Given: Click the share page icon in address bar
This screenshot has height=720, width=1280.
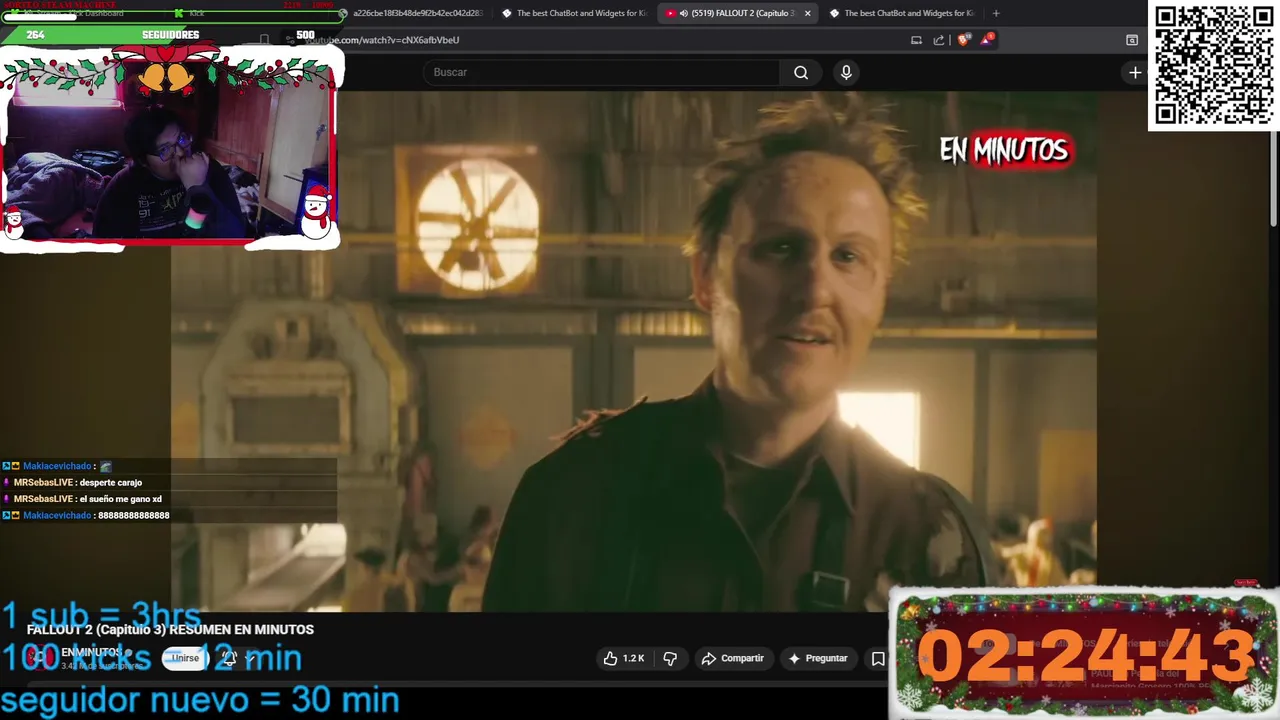Looking at the screenshot, I should [939, 40].
